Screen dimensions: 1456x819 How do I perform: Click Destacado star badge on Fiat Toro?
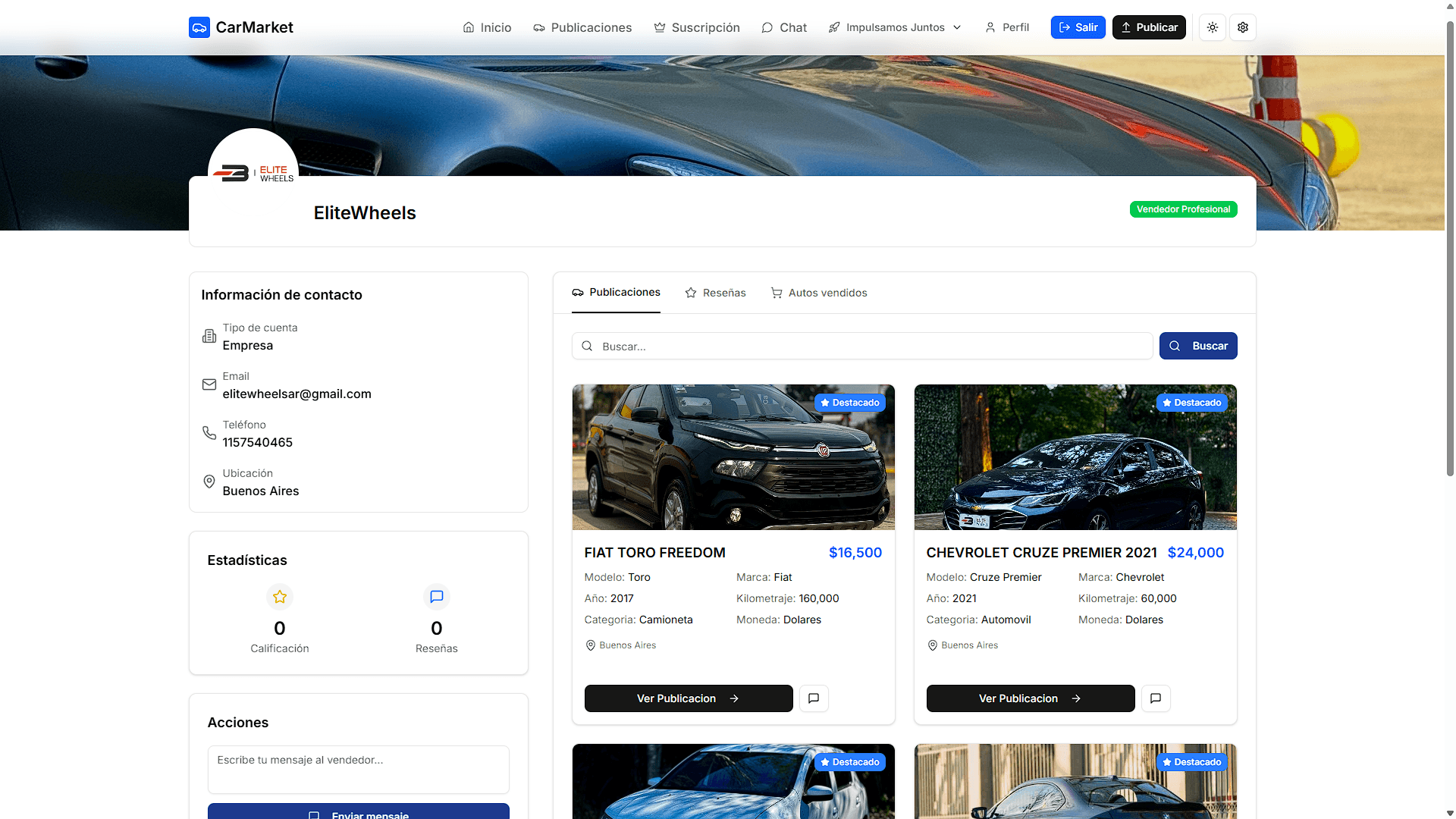850,403
